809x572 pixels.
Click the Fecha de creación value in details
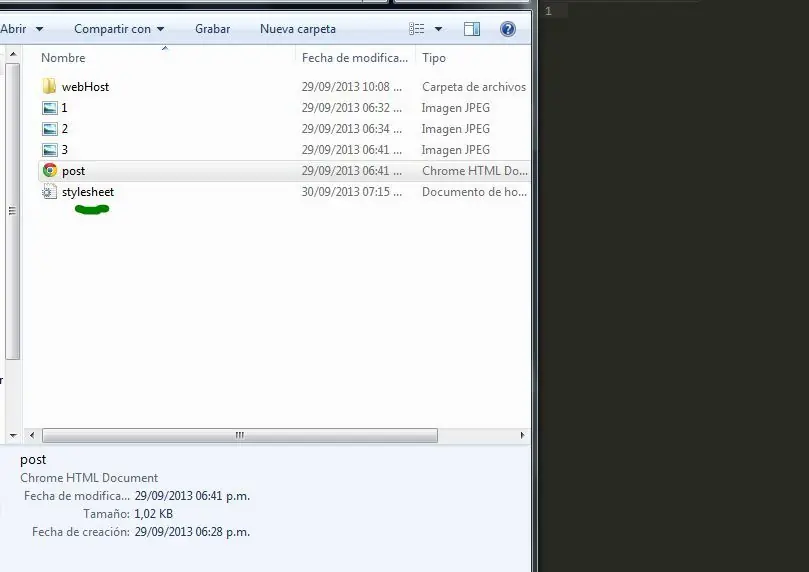[x=192, y=532]
